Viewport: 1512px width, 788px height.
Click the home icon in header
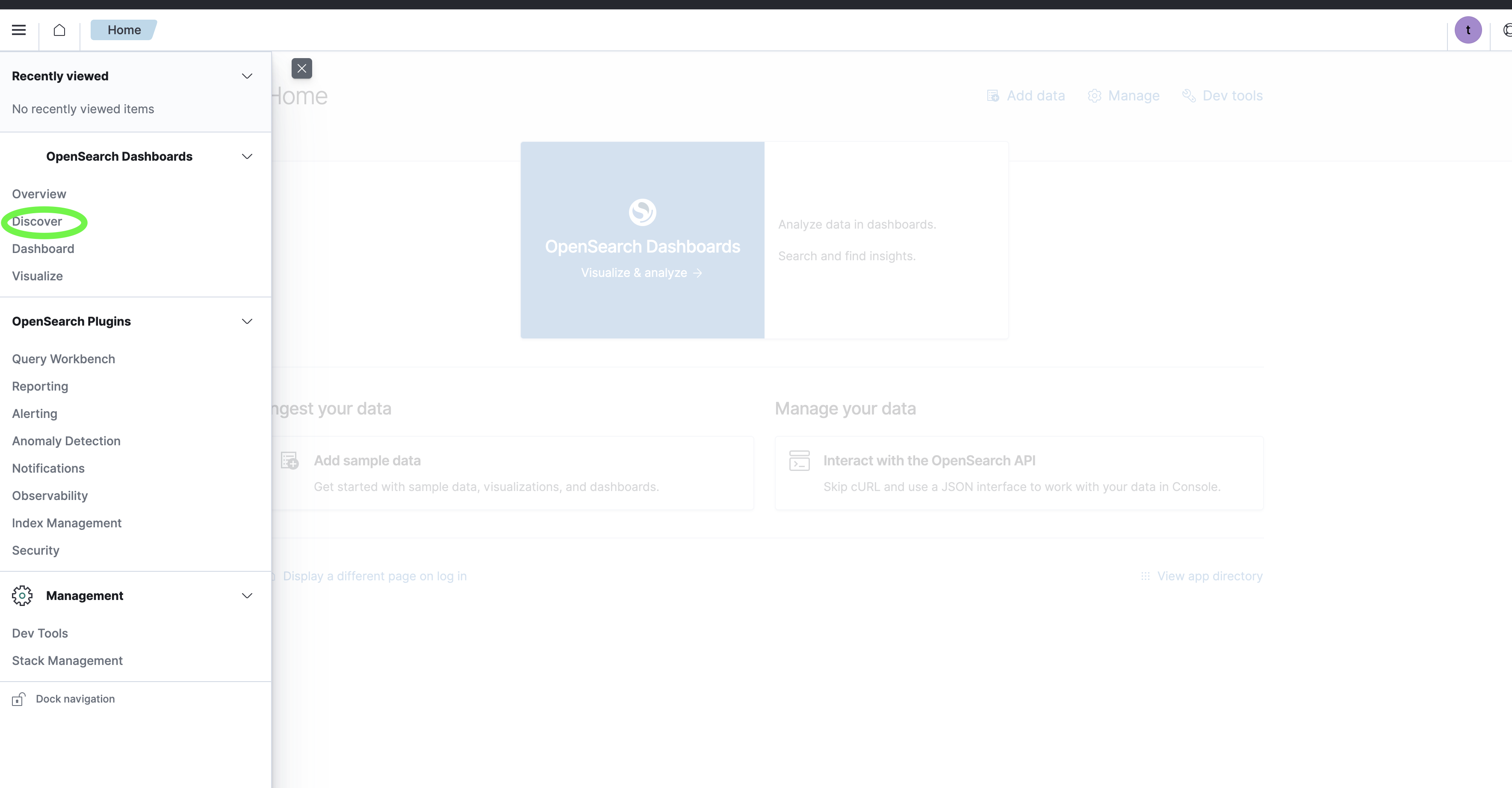59,30
